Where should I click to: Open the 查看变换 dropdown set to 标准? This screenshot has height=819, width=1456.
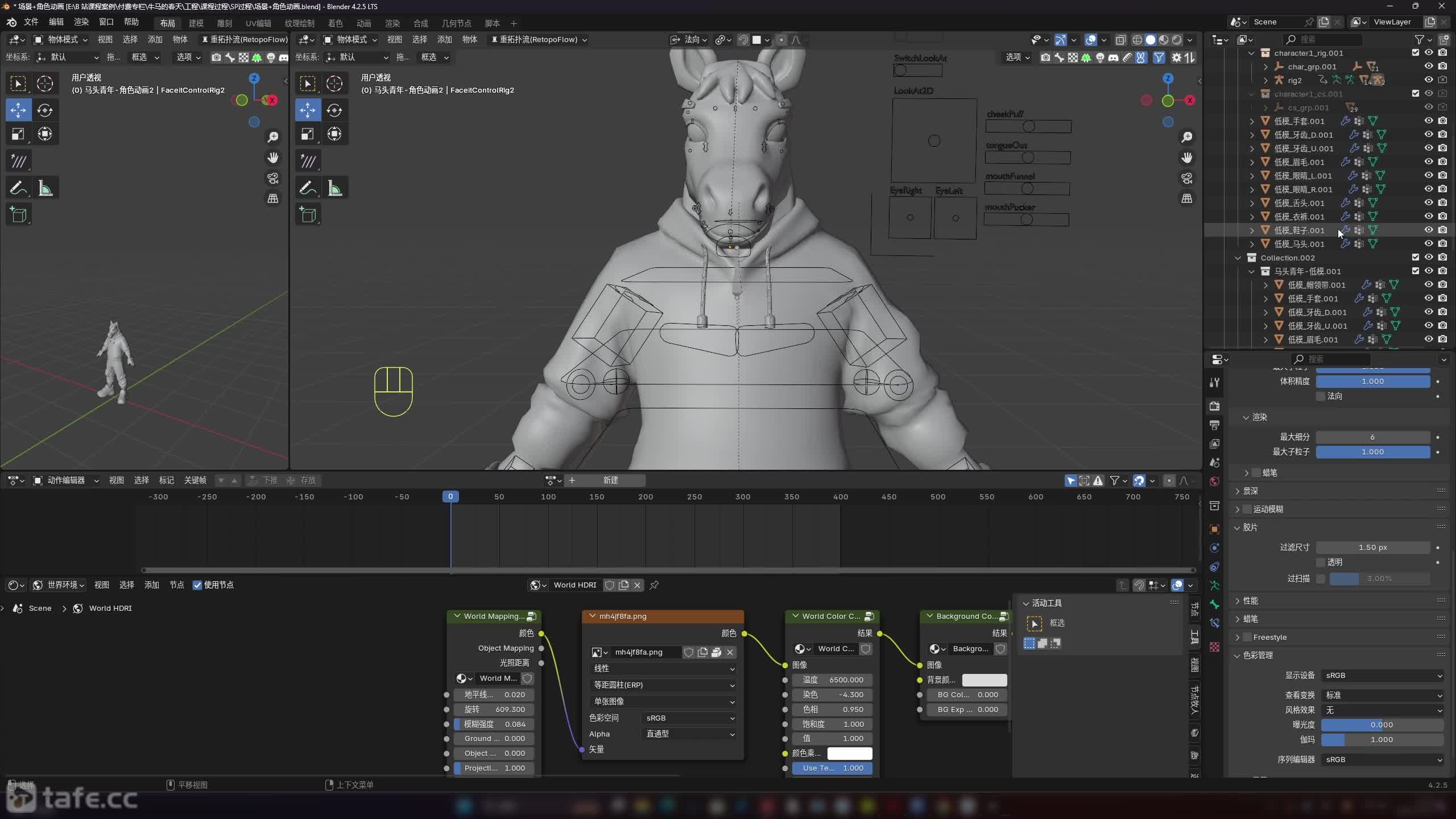[x=1382, y=695]
